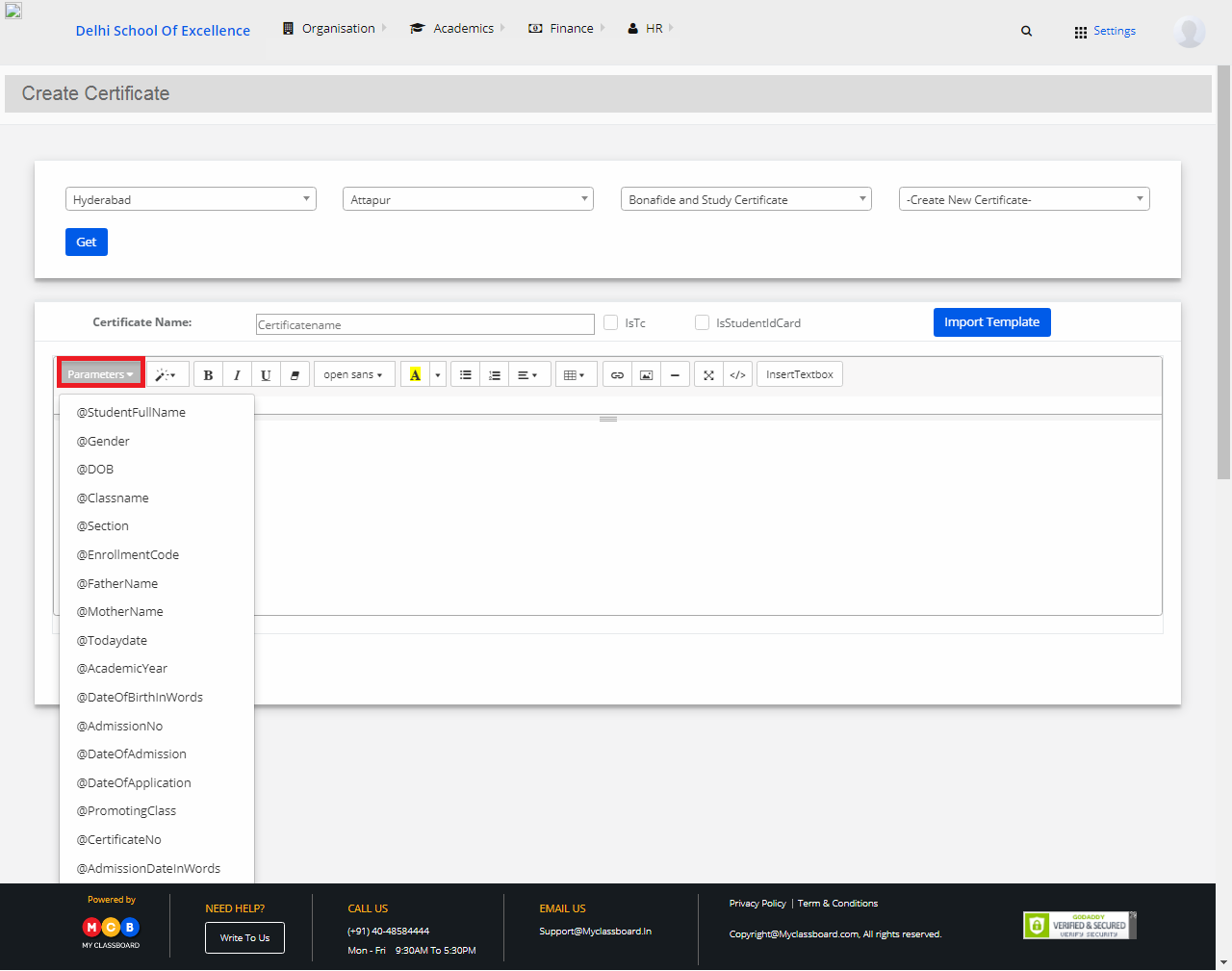
Task: Click the InsertTextbox button
Action: click(800, 374)
